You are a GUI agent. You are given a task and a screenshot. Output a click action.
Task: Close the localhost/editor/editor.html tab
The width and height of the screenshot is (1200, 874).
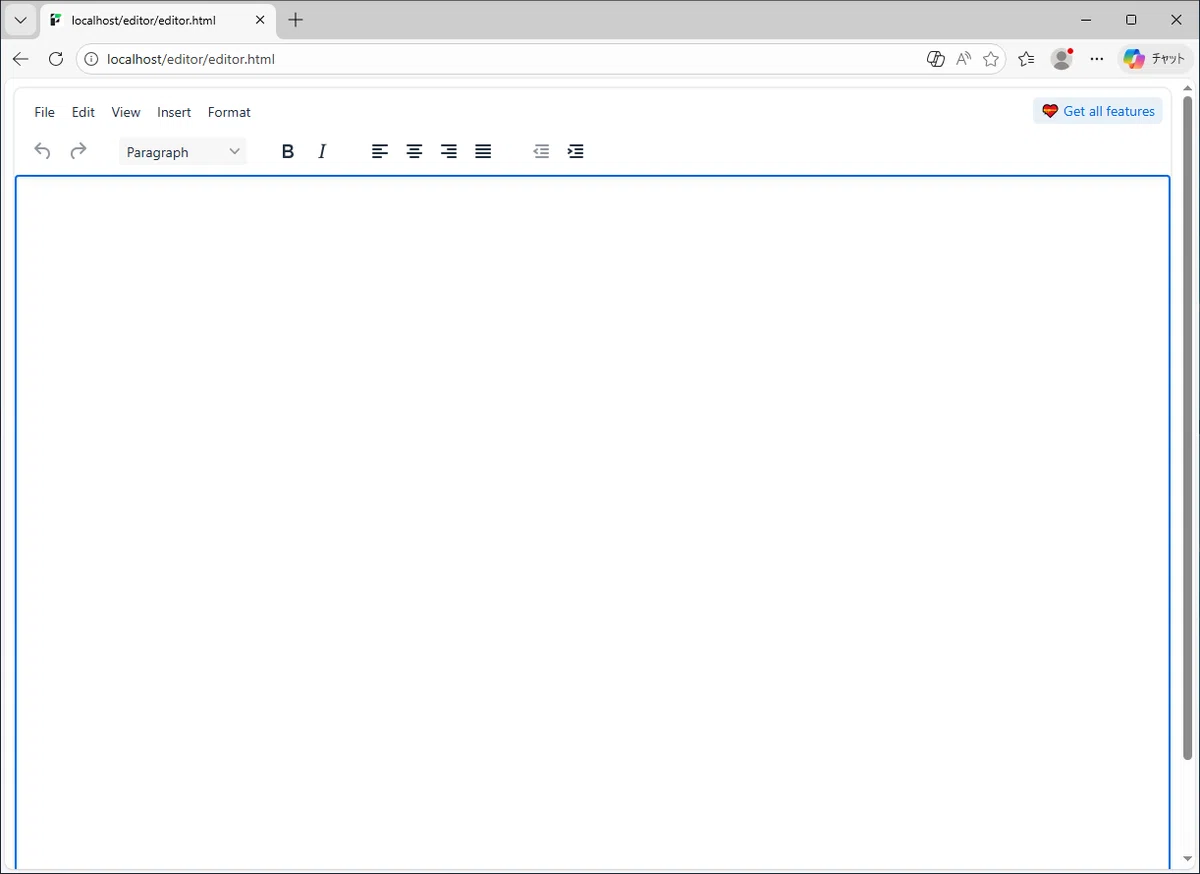click(x=260, y=20)
